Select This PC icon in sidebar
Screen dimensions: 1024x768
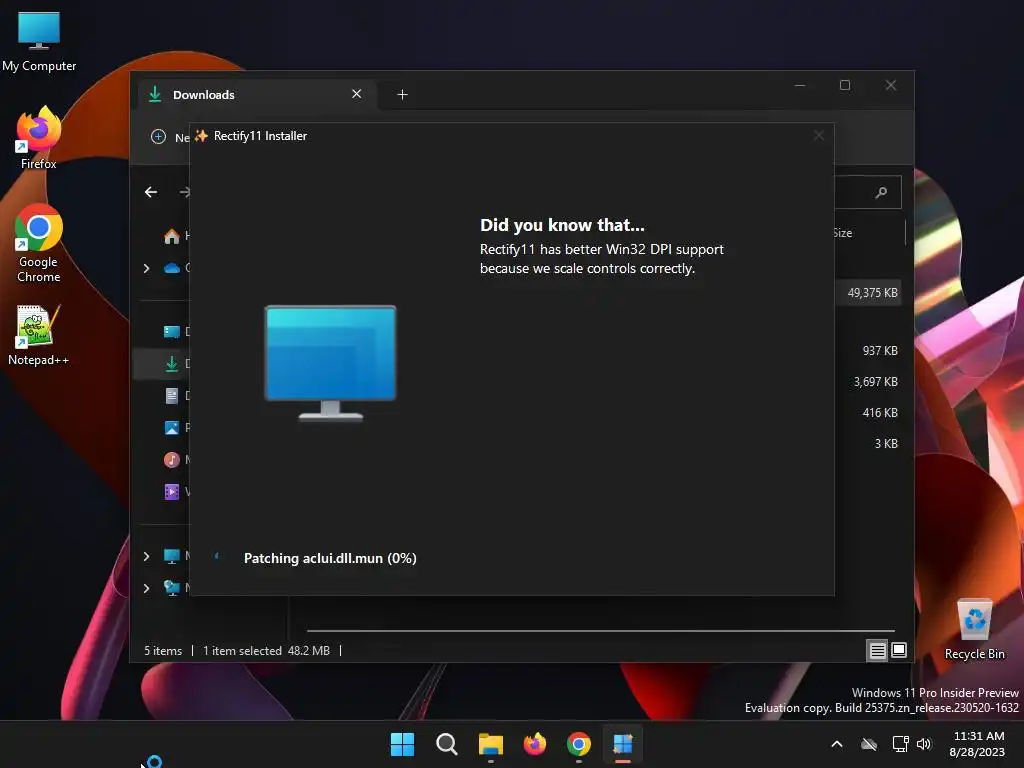click(172, 556)
